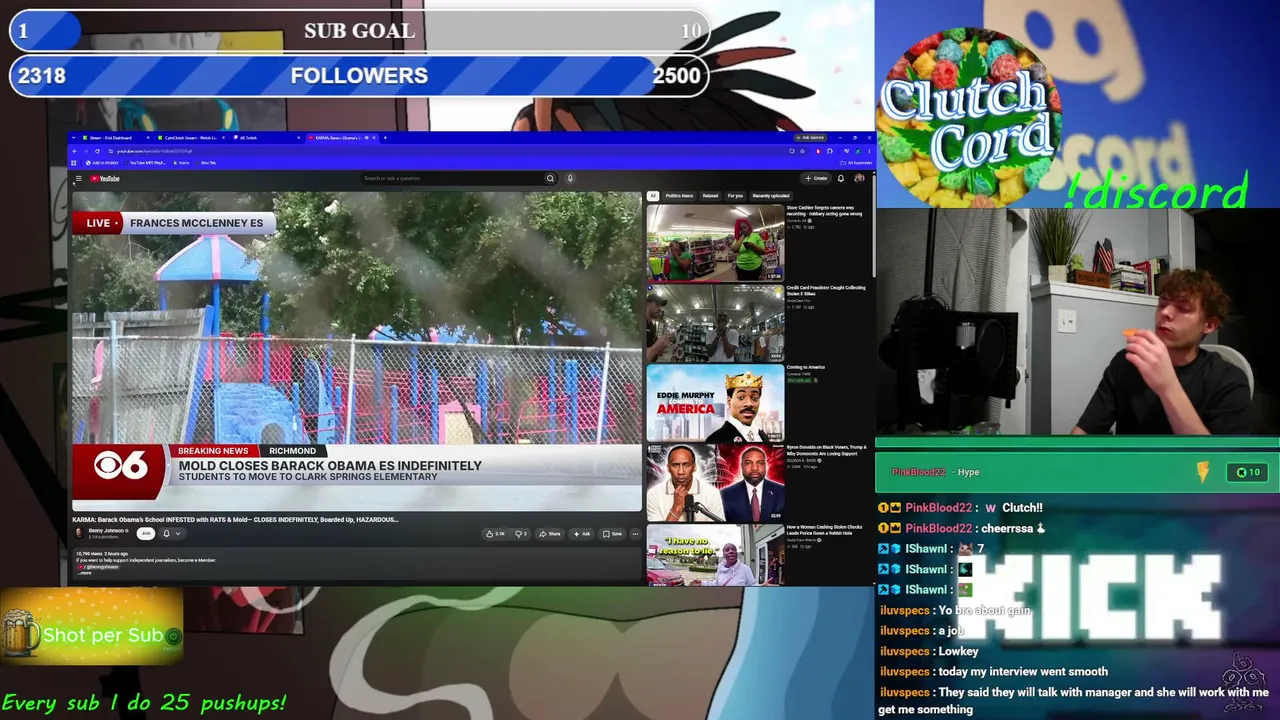Click the Sub Goal progress bar
Image resolution: width=1280 pixels, height=720 pixels.
(x=359, y=31)
